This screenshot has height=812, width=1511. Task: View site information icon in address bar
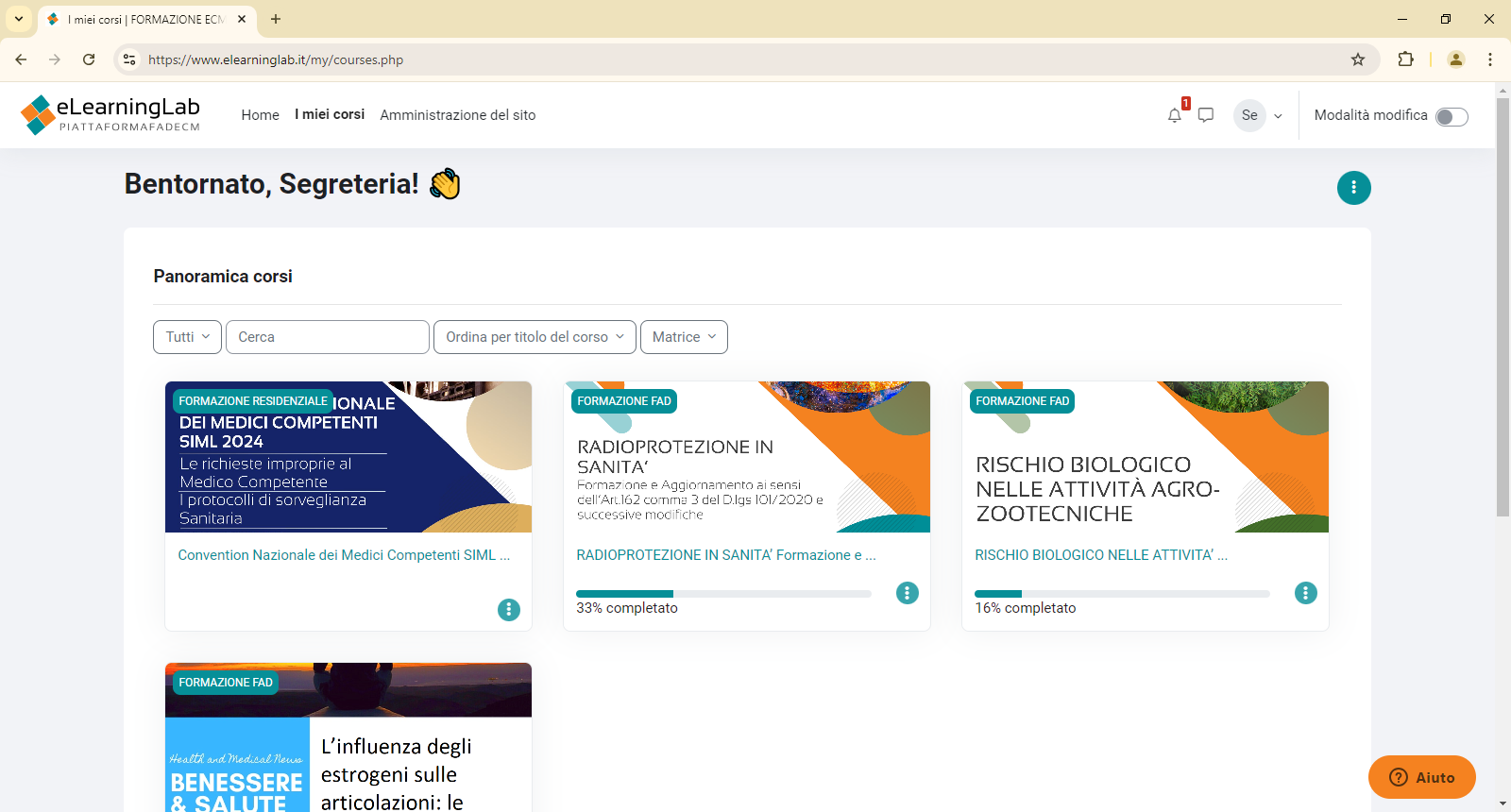129,59
